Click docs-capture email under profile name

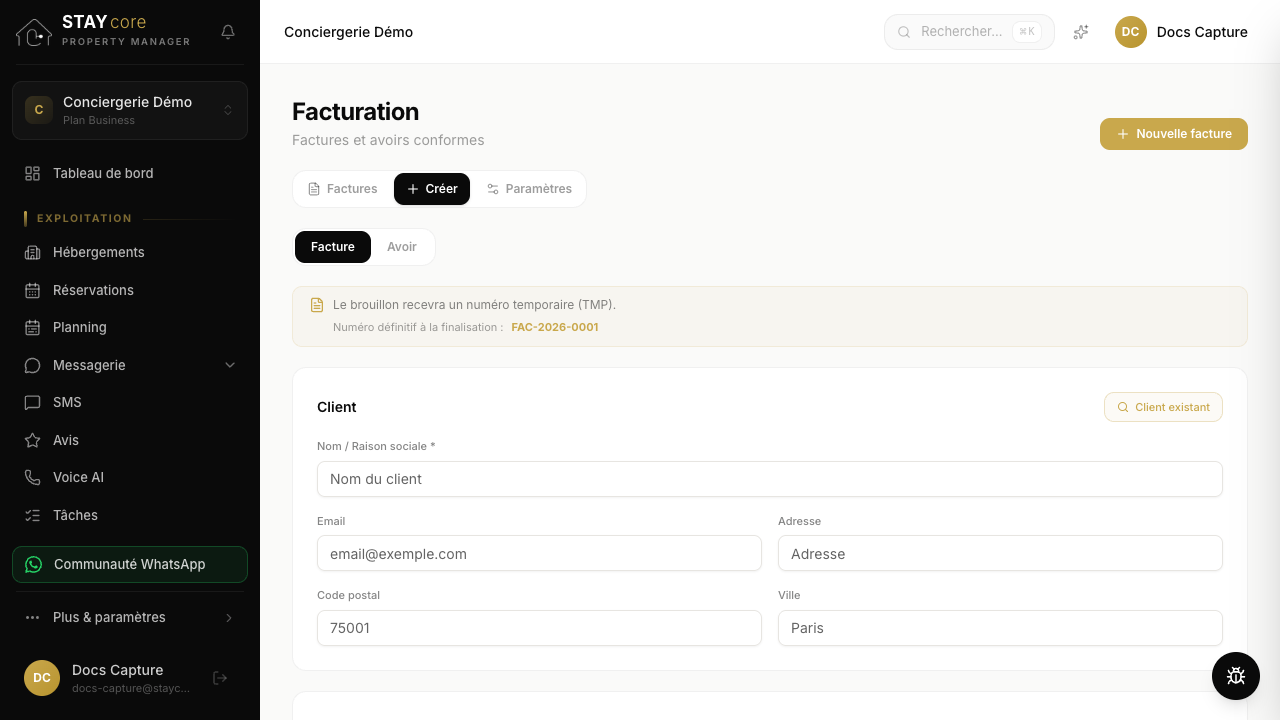tap(131, 688)
